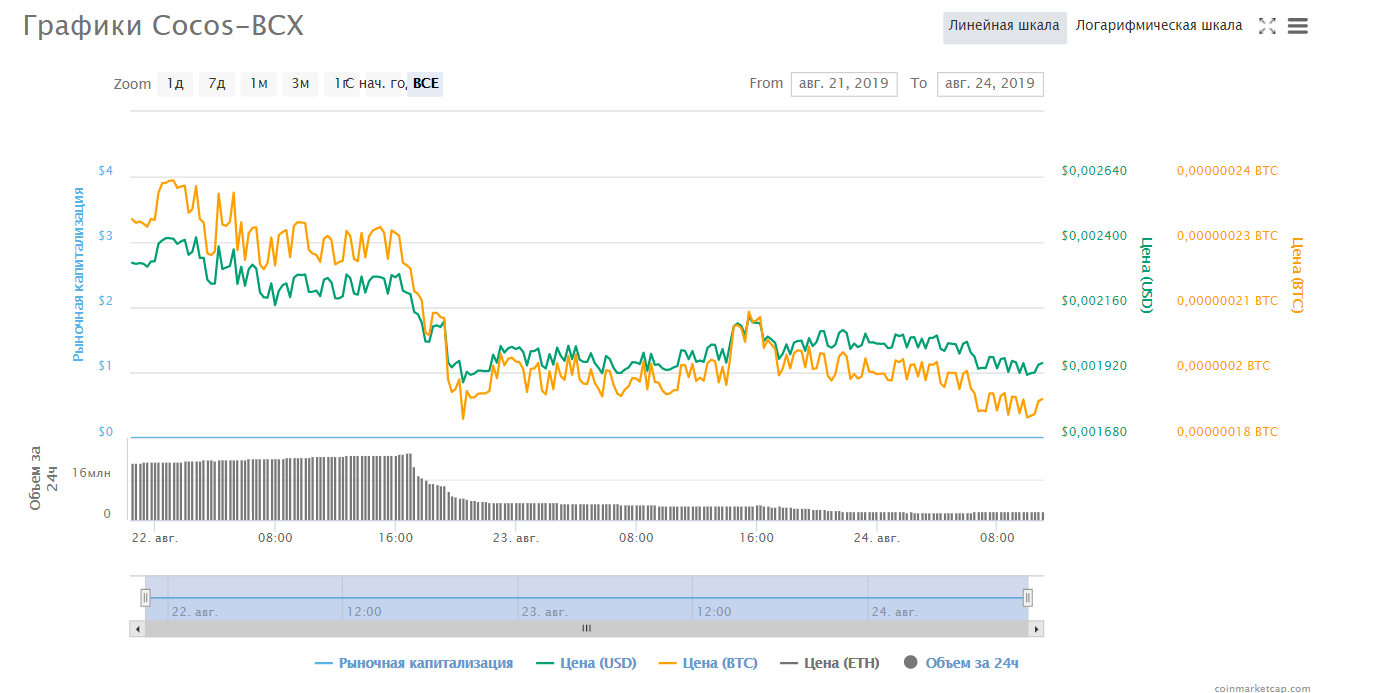The height and width of the screenshot is (693, 1379).
Task: Set zoom to 1м
Action: (259, 84)
